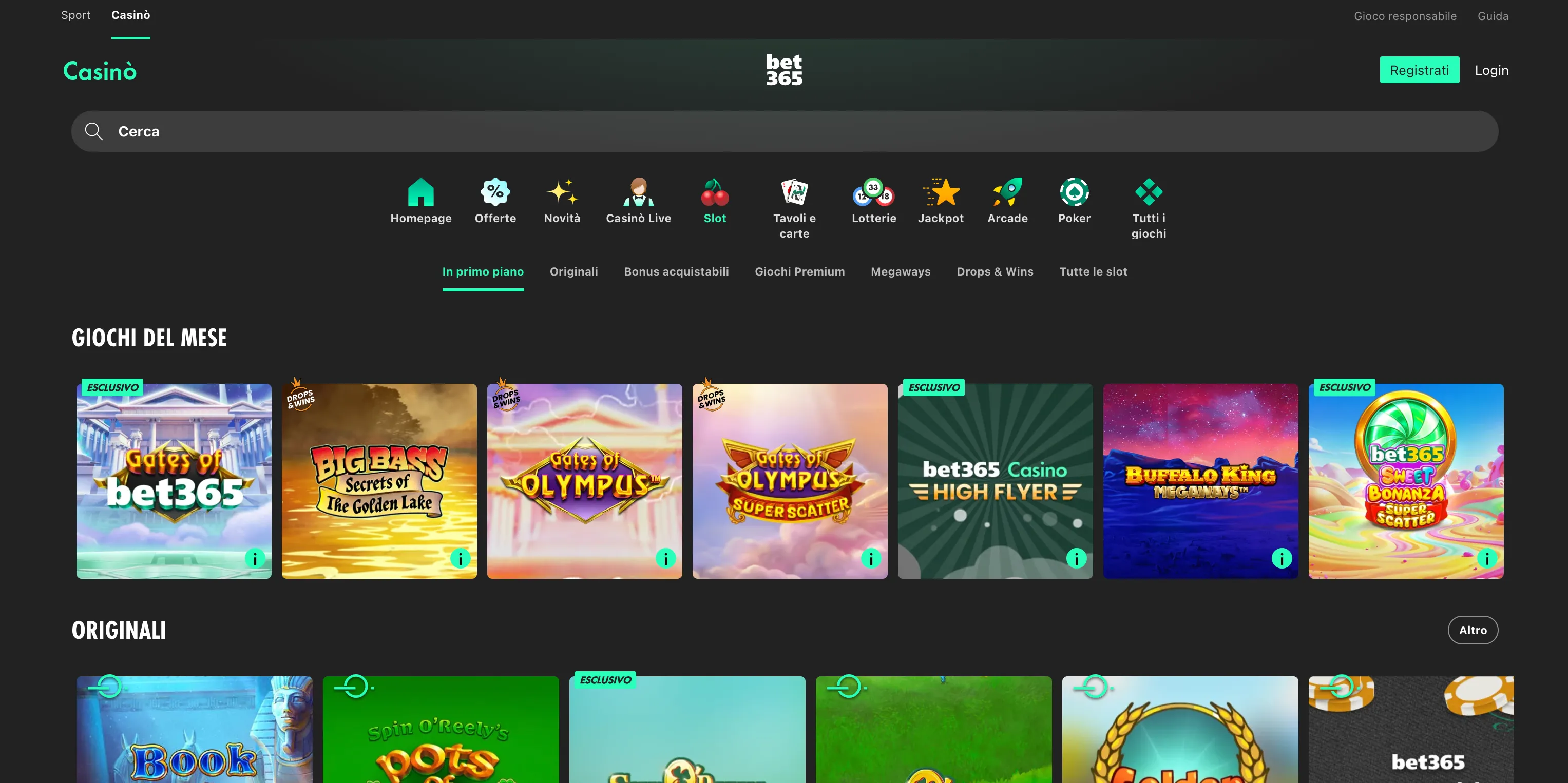Show info for Big Bass Golden Lake
Viewport: 1568px width, 783px height.
tap(460, 558)
